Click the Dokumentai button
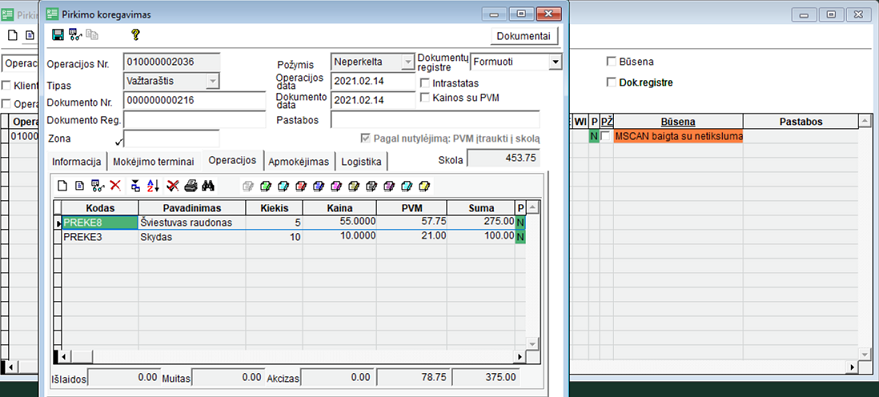Screen dimensions: 879x397 [x=524, y=36]
